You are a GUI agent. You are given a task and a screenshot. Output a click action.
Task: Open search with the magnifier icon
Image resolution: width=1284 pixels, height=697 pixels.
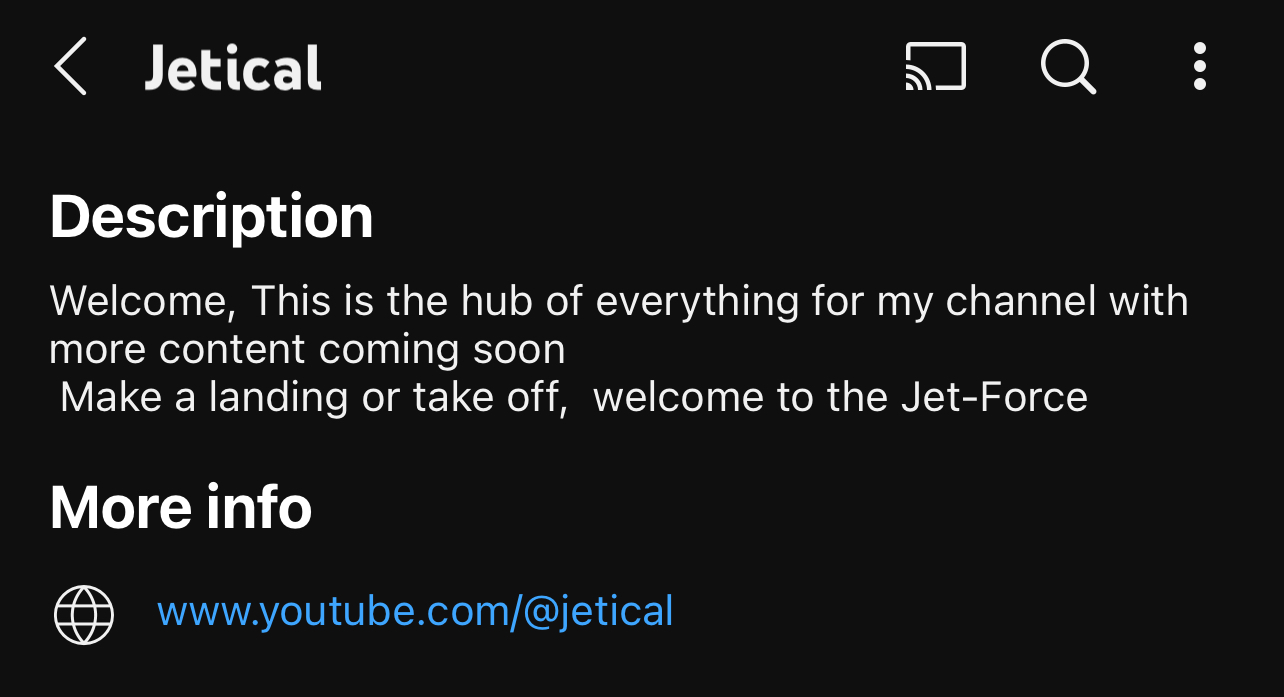(x=1068, y=68)
